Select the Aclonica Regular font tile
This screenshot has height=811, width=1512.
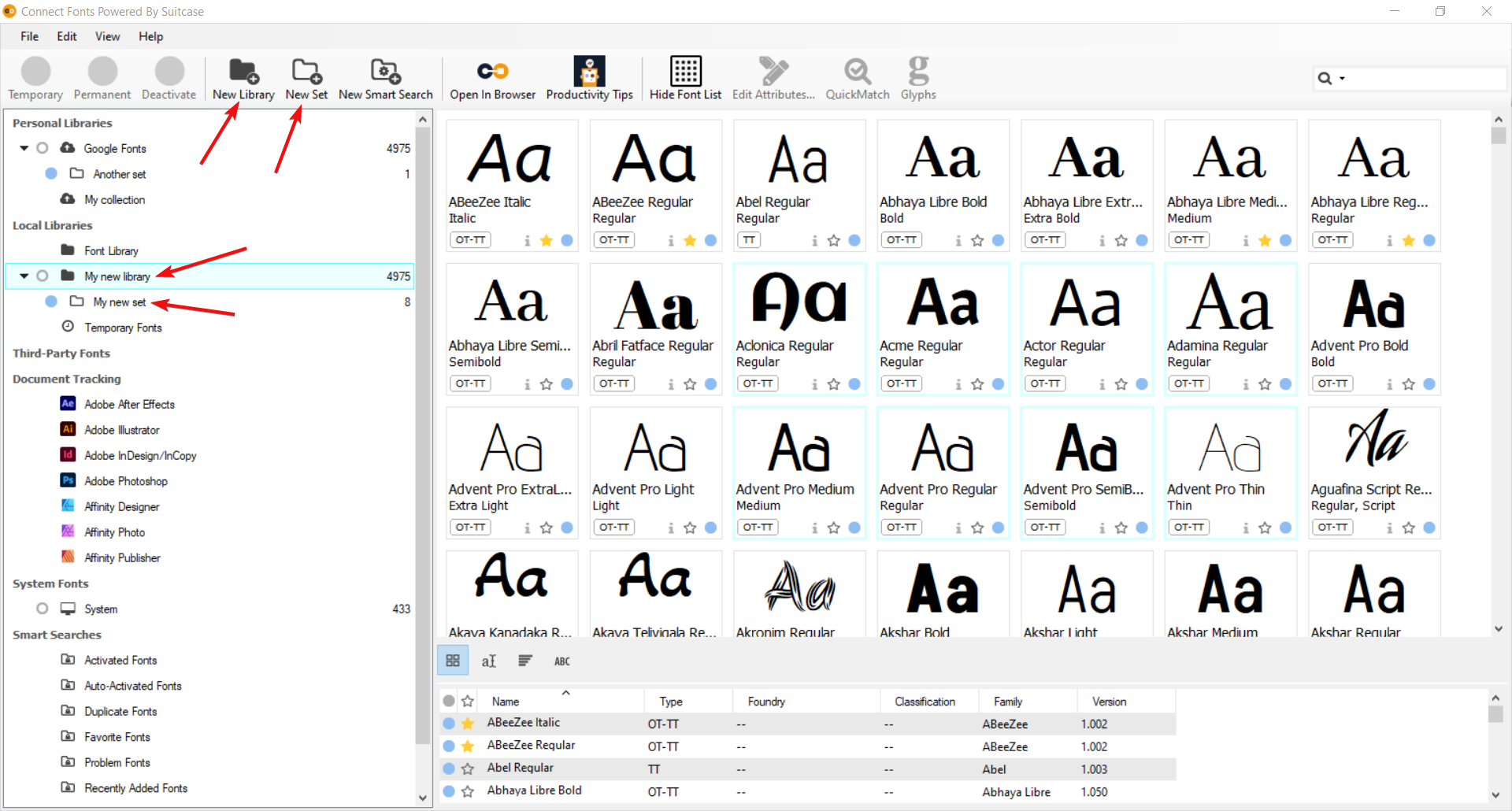click(799, 329)
